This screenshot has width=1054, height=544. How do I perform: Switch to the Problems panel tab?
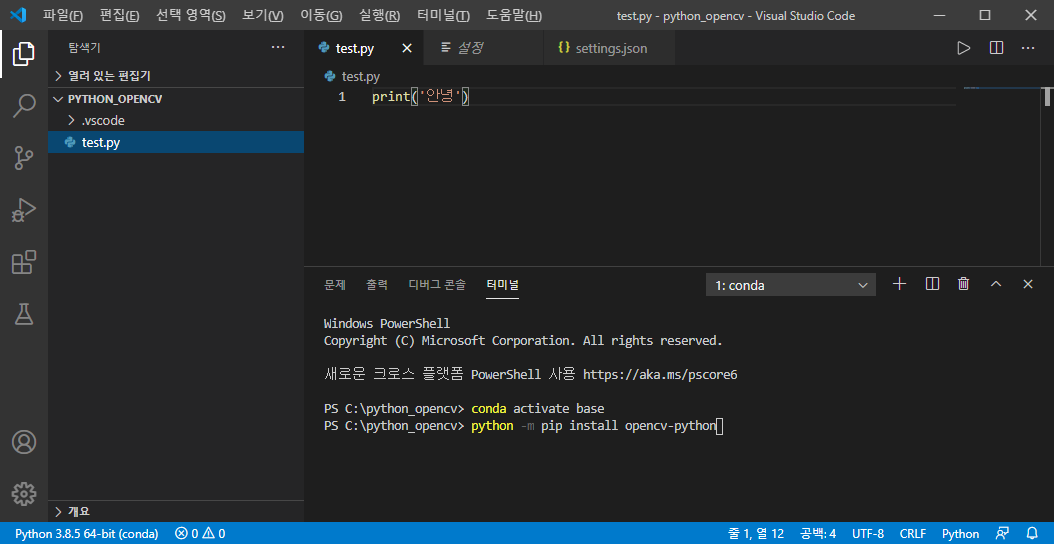tap(334, 284)
